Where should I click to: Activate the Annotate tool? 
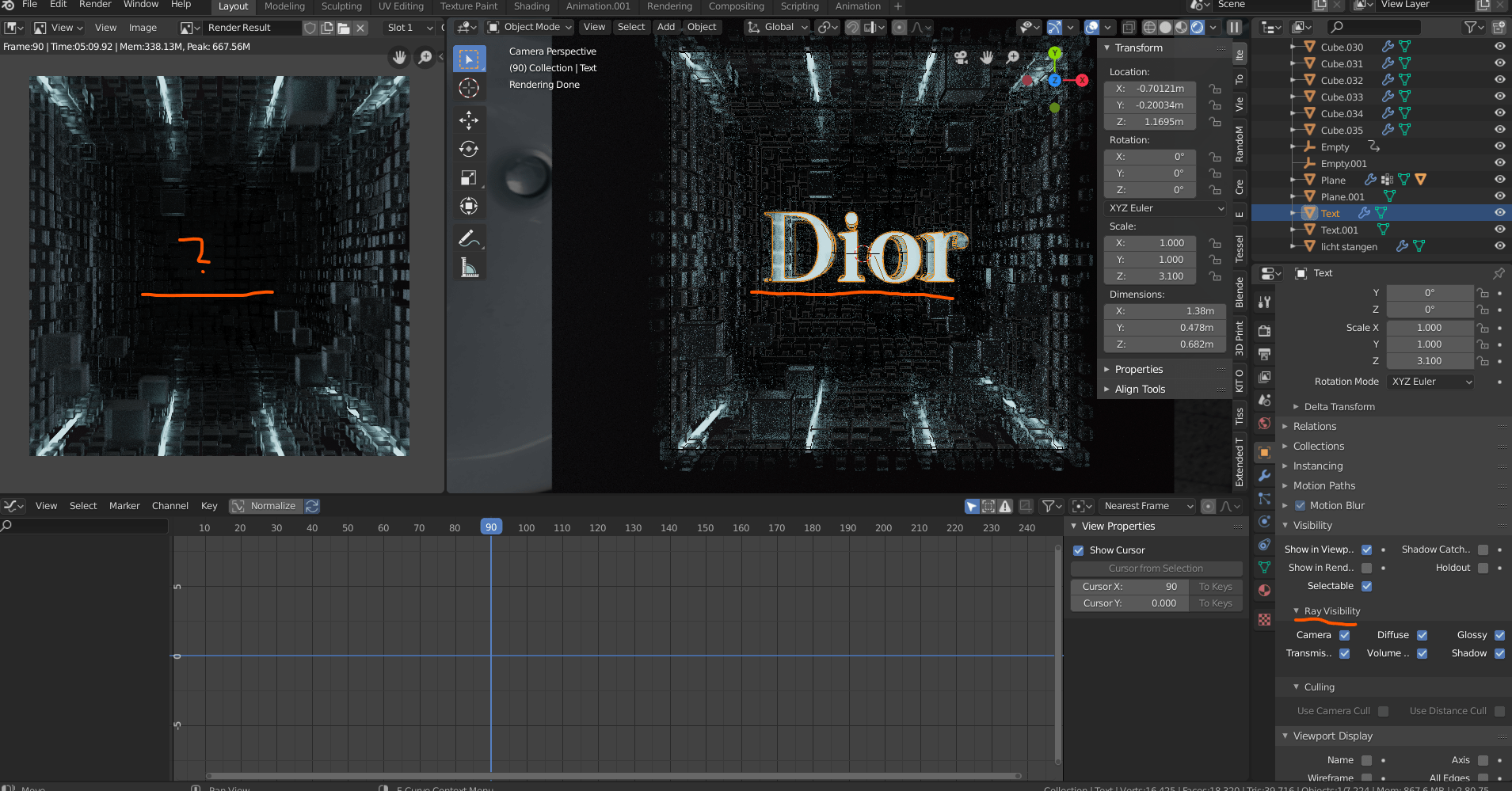click(470, 238)
